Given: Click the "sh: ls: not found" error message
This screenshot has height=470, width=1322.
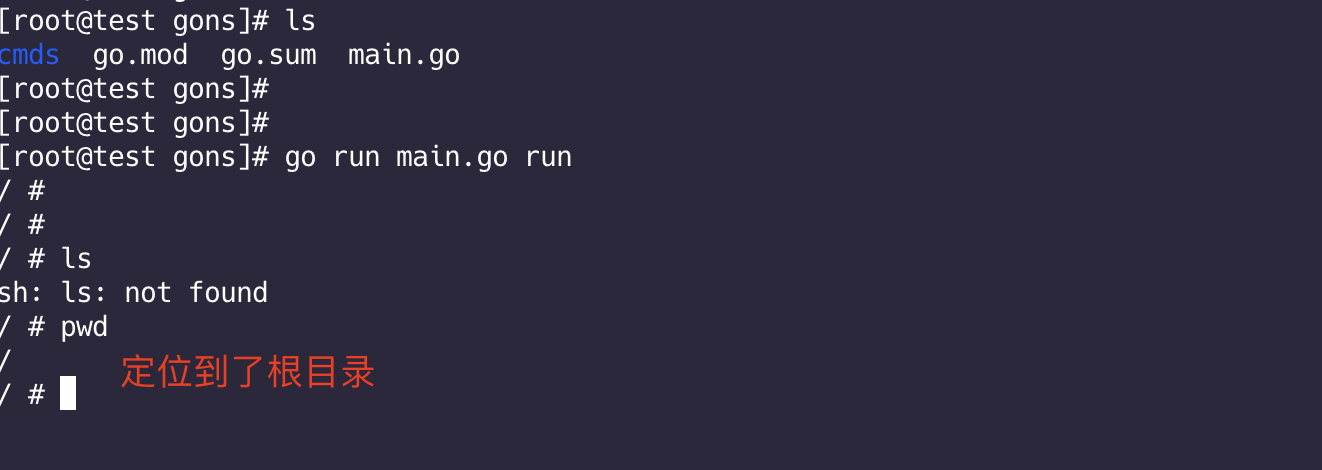Looking at the screenshot, I should point(134,293).
